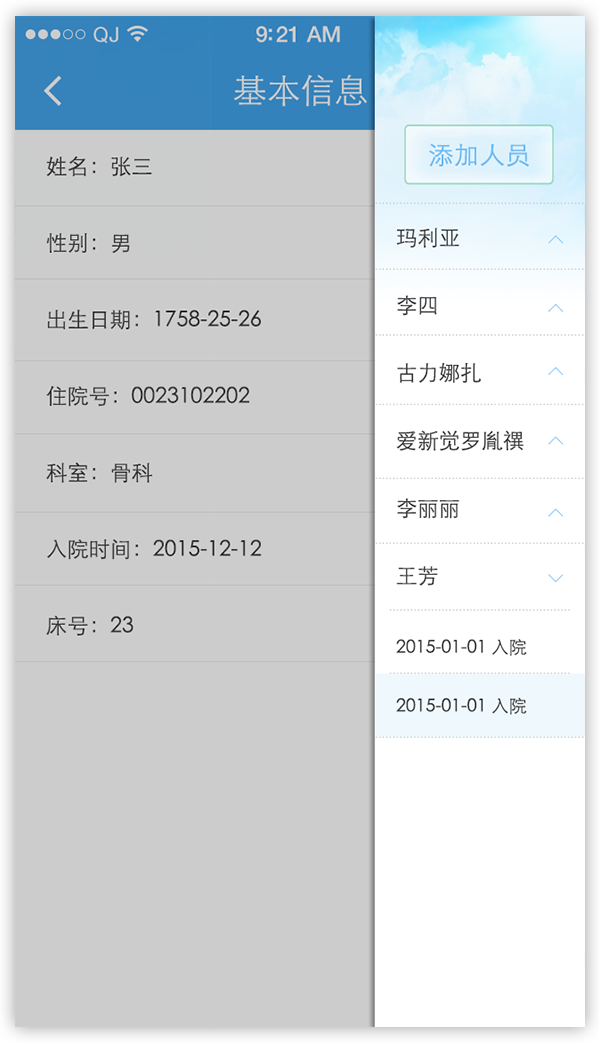
Task: Expand the 玛利亚 entry chevron
Action: pyautogui.click(x=556, y=239)
